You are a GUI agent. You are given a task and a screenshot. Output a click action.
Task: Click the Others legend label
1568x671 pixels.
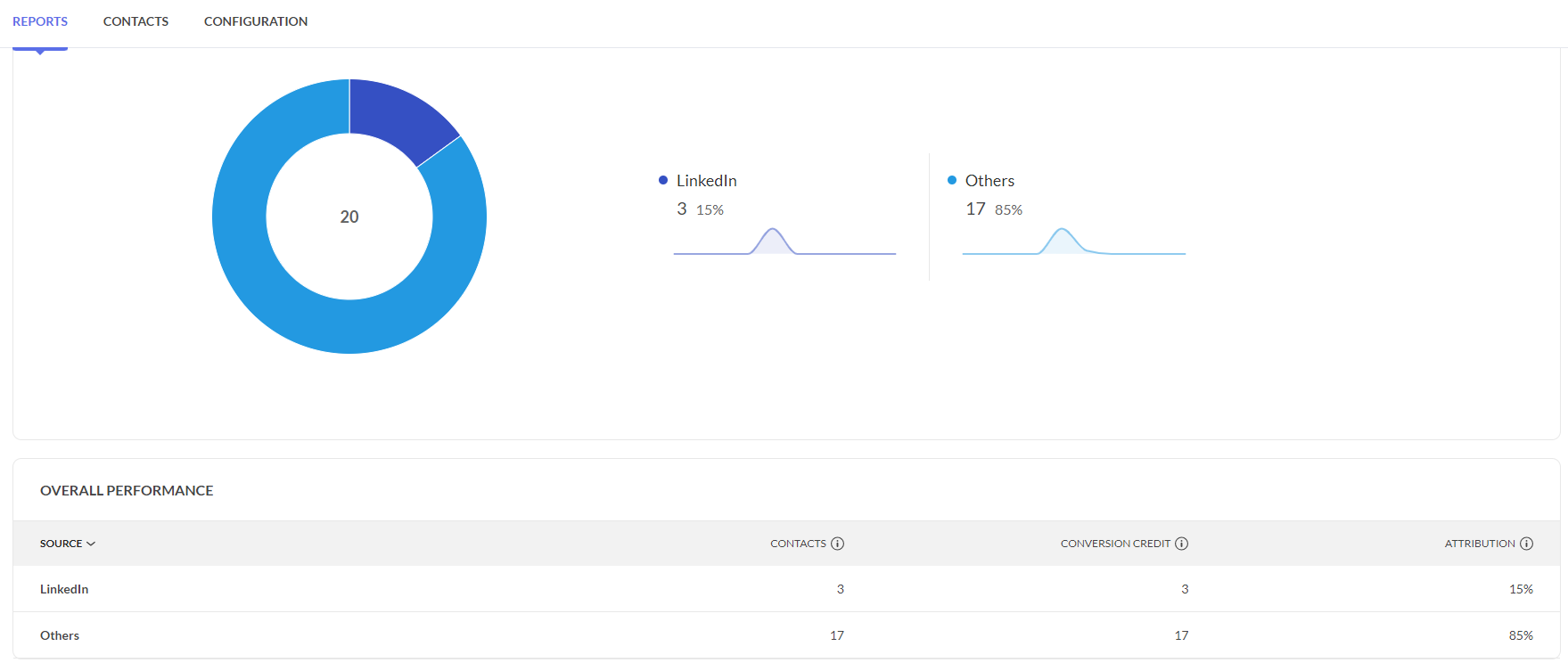(989, 181)
